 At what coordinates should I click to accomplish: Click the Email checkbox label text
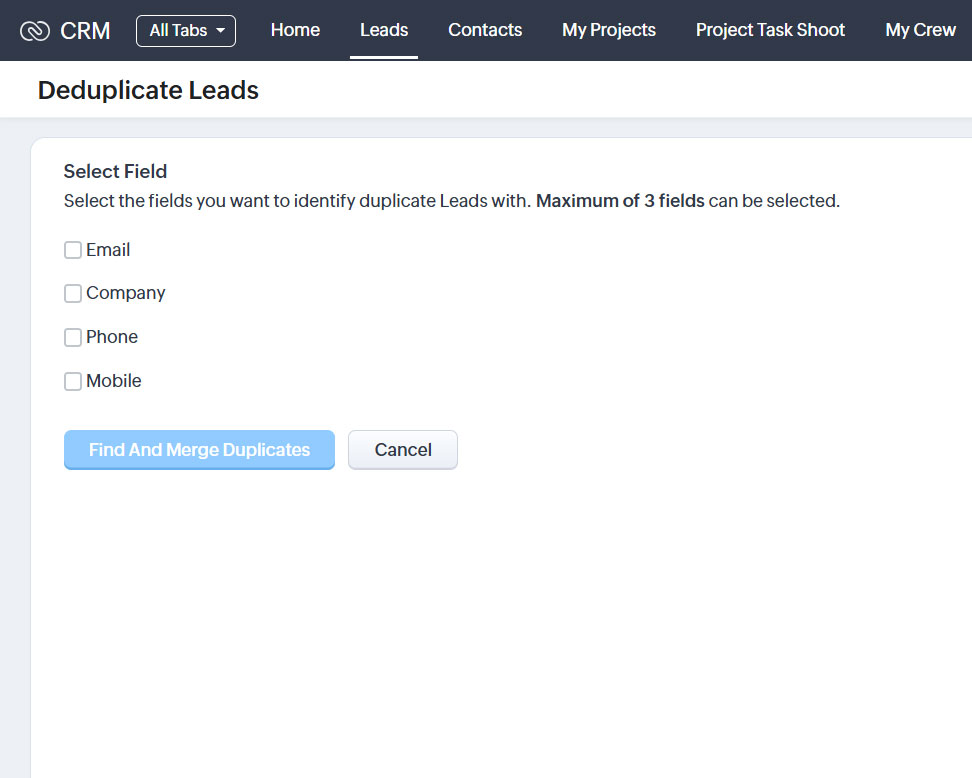[x=108, y=250]
